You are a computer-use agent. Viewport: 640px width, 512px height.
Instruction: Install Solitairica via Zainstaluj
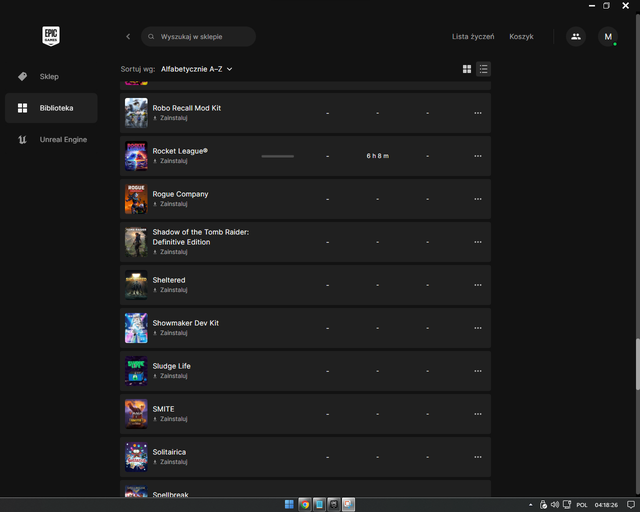170,462
